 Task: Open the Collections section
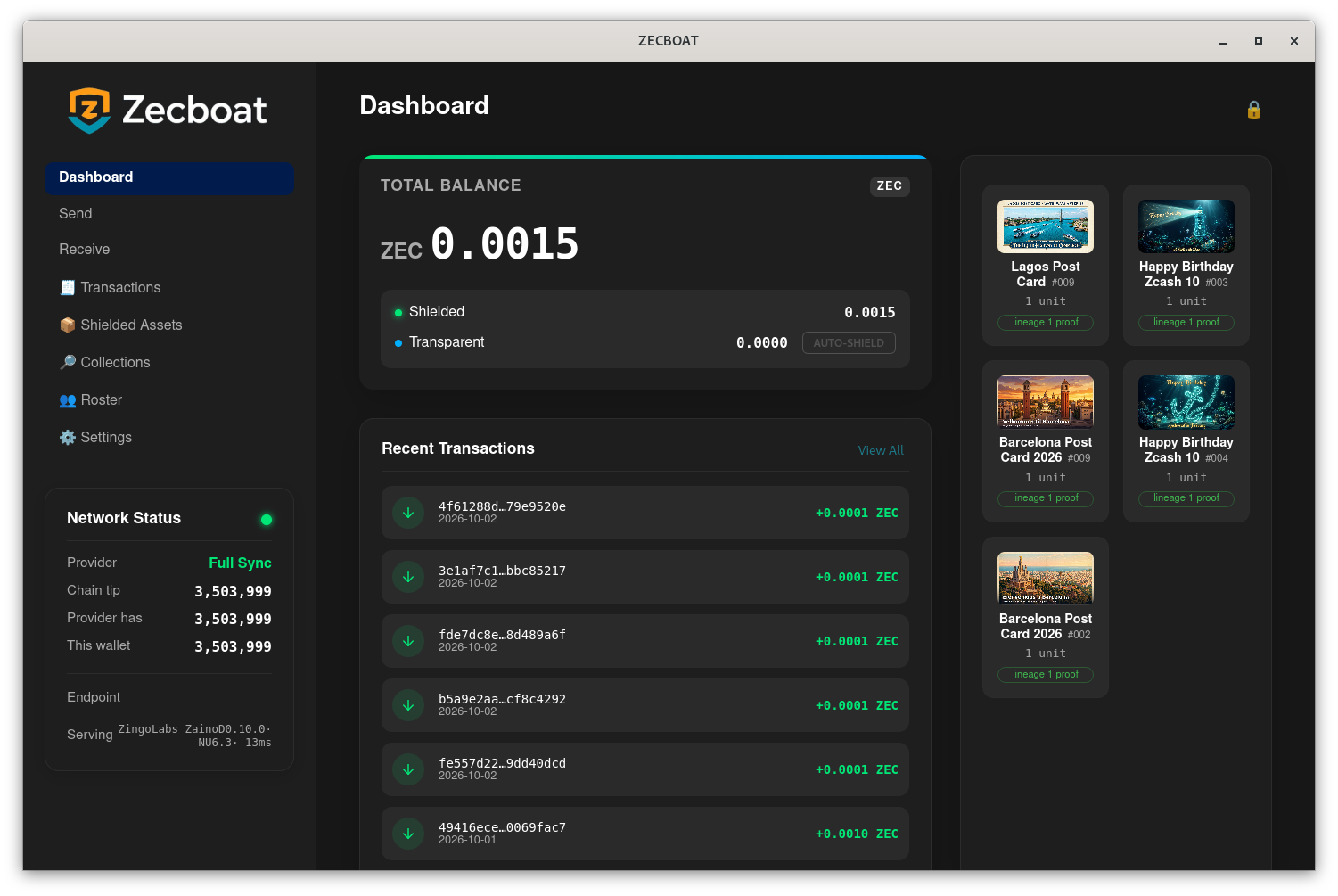click(x=169, y=362)
